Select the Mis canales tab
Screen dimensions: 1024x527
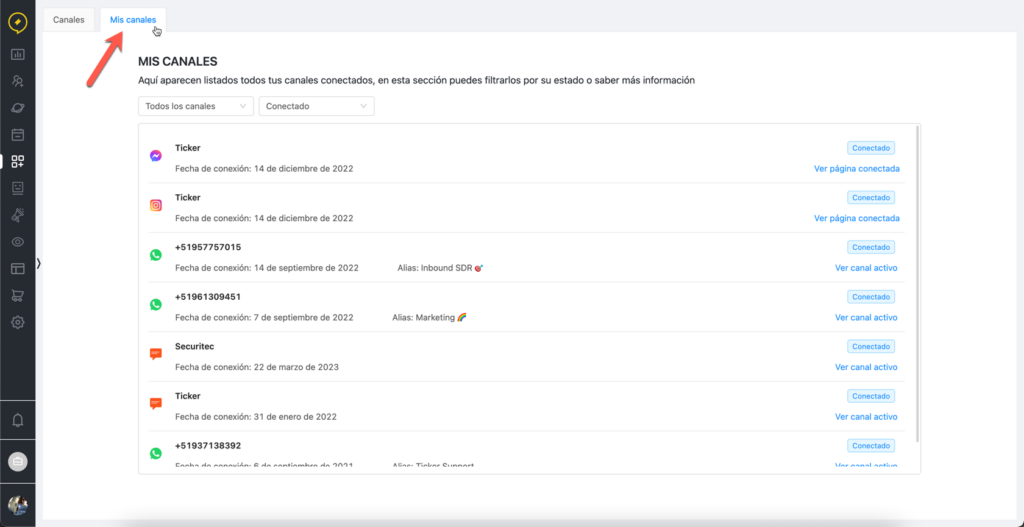132,19
